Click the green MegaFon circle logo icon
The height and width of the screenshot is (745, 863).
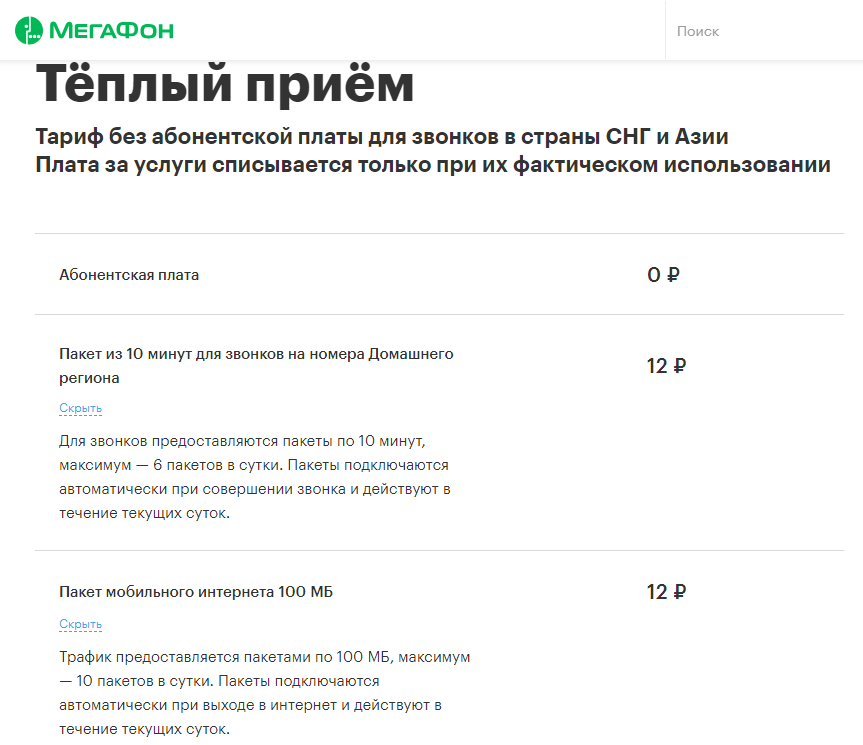30,30
